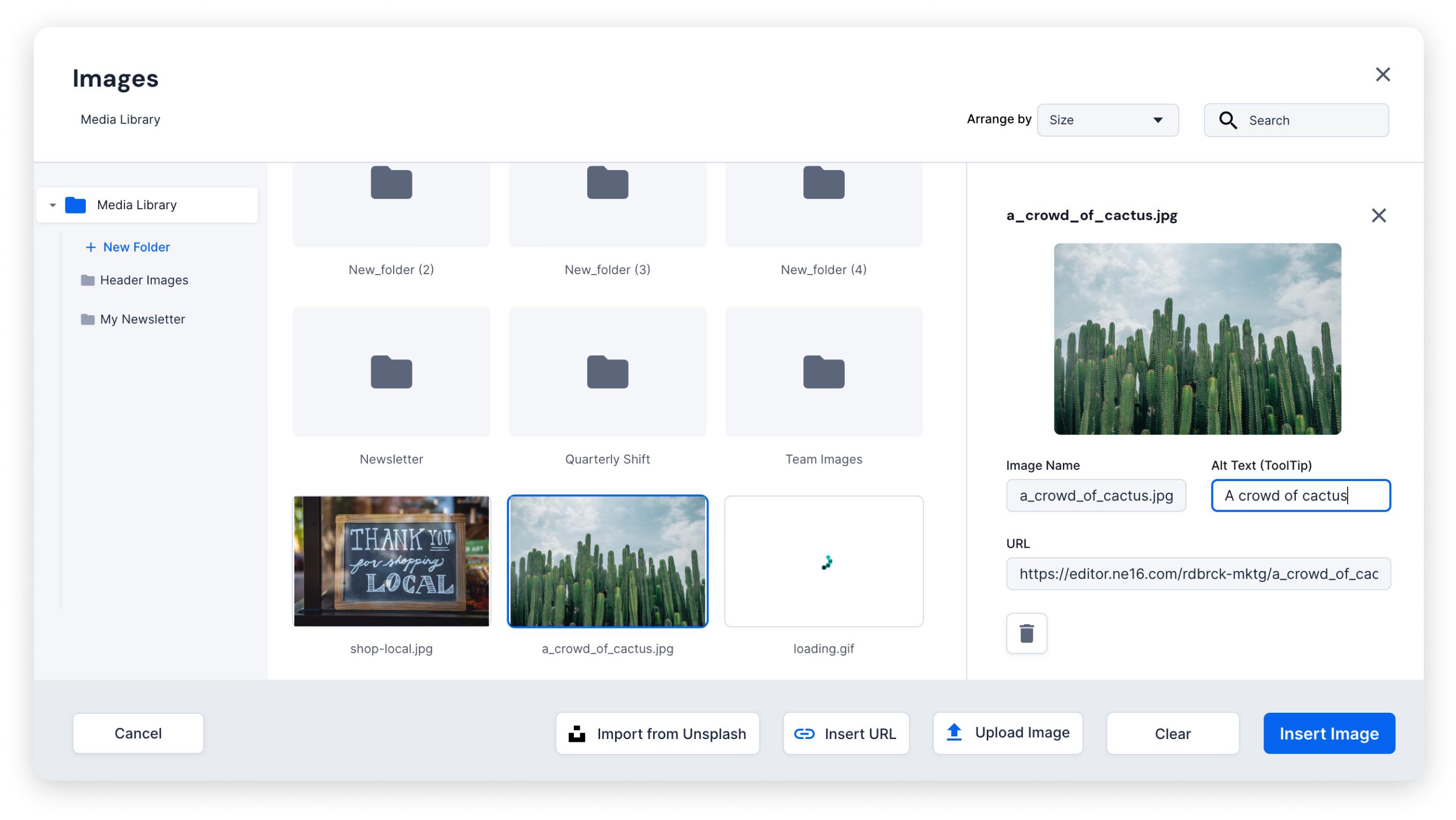The image size is (1456, 820).
Task: Open the Quarterly Shift folder
Action: [607, 372]
